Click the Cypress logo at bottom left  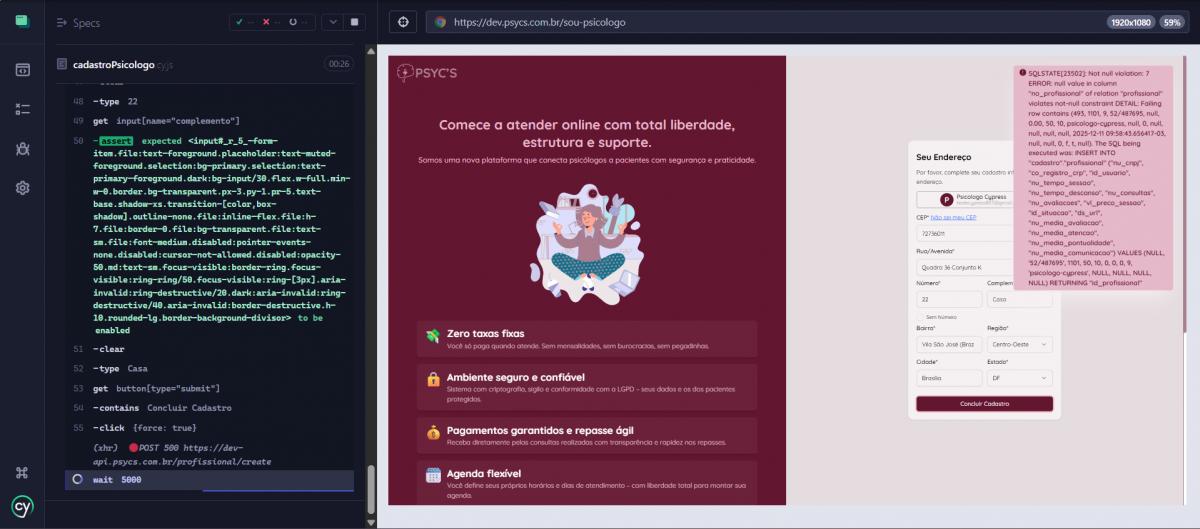tap(22, 505)
